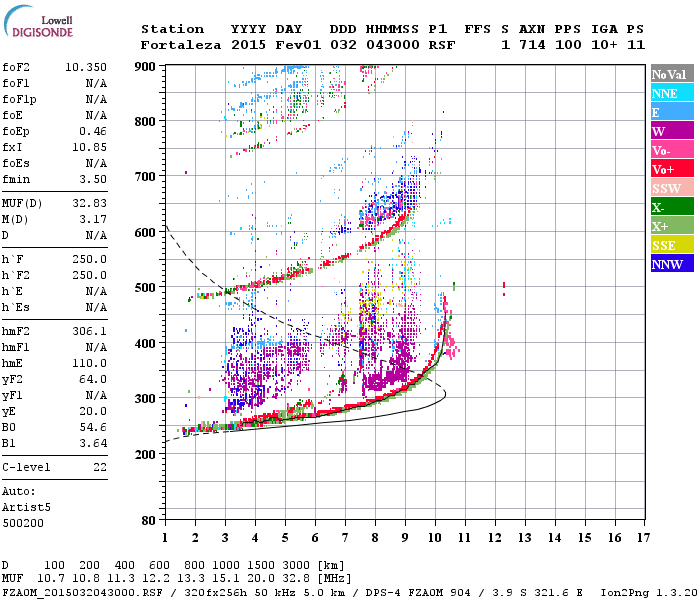Image resolution: width=700 pixels, height=600 pixels.
Task: Select the NoVal gray legend swatch
Action: pyautogui.click(x=672, y=74)
